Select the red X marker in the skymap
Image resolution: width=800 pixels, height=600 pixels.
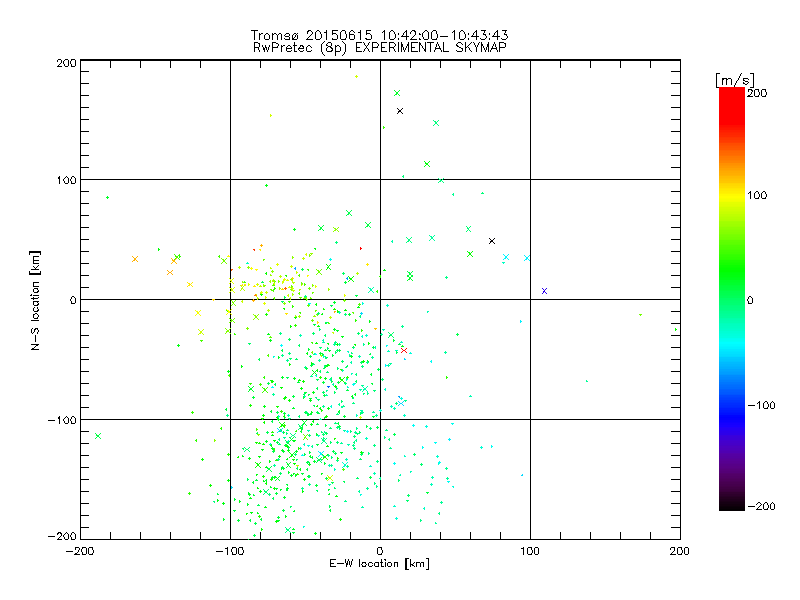point(404,351)
